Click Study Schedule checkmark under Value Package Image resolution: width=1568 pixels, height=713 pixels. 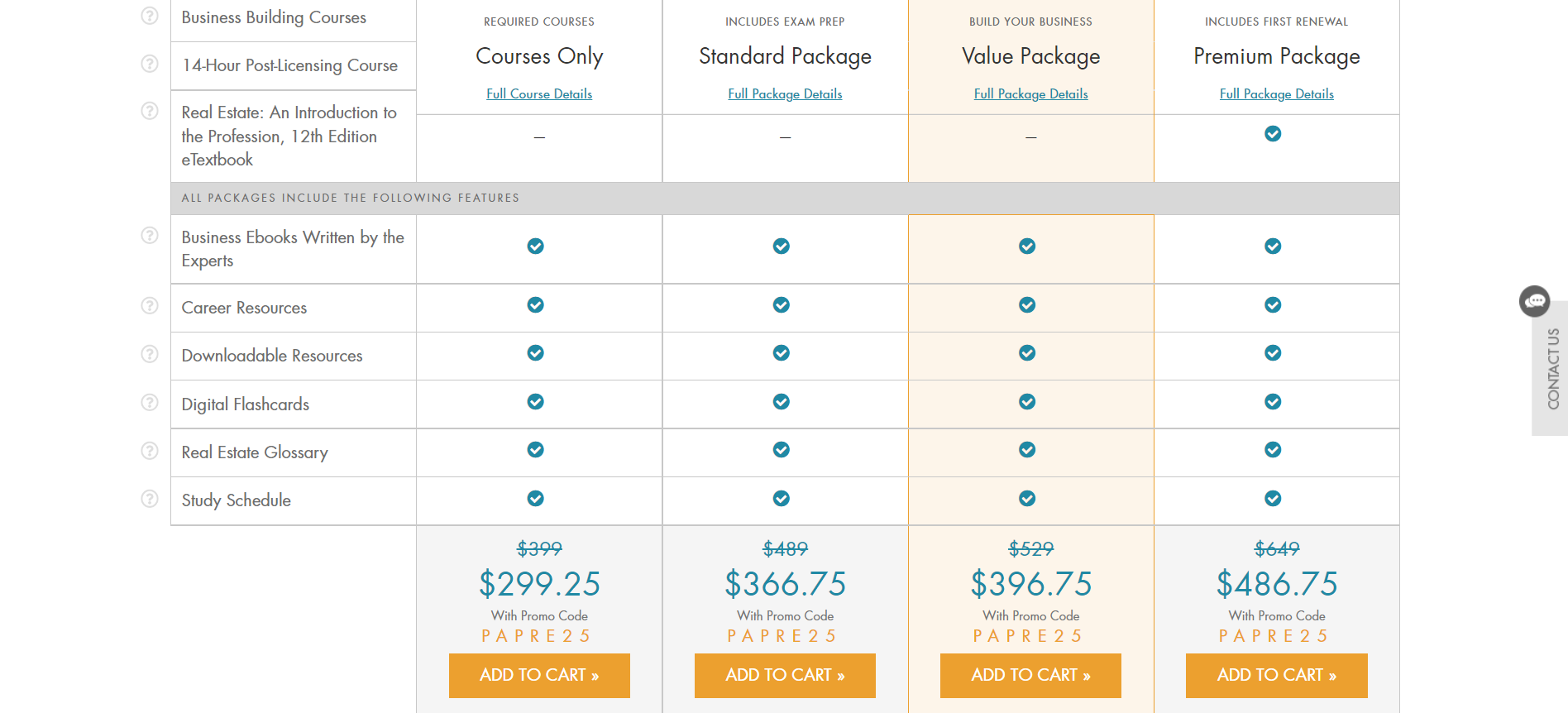[x=1027, y=499]
